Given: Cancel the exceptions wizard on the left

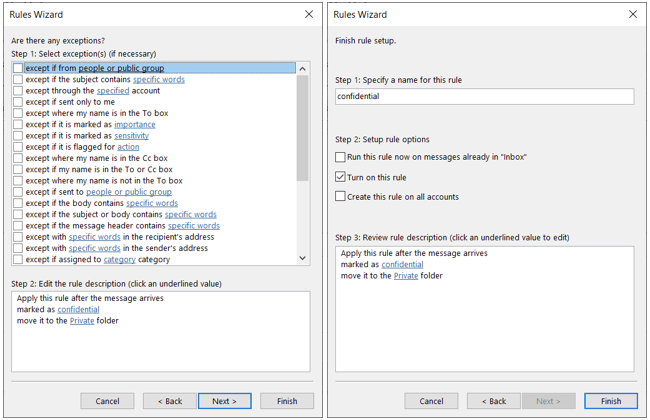Looking at the screenshot, I should [x=107, y=401].
